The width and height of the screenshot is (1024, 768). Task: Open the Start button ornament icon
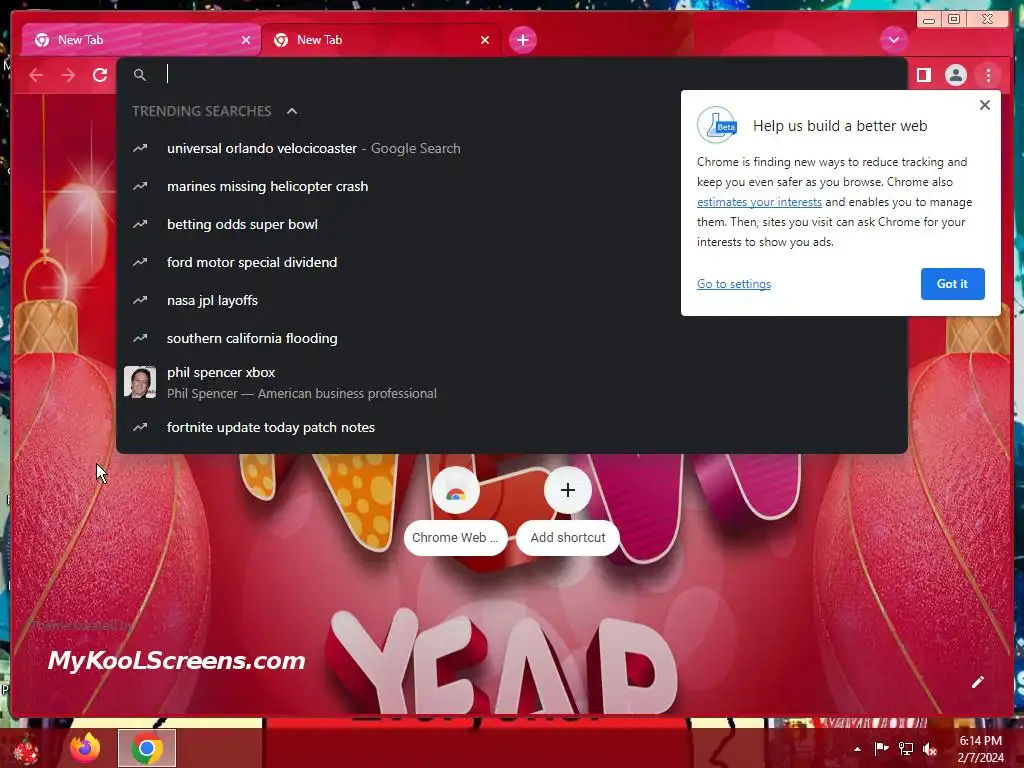tap(25, 749)
